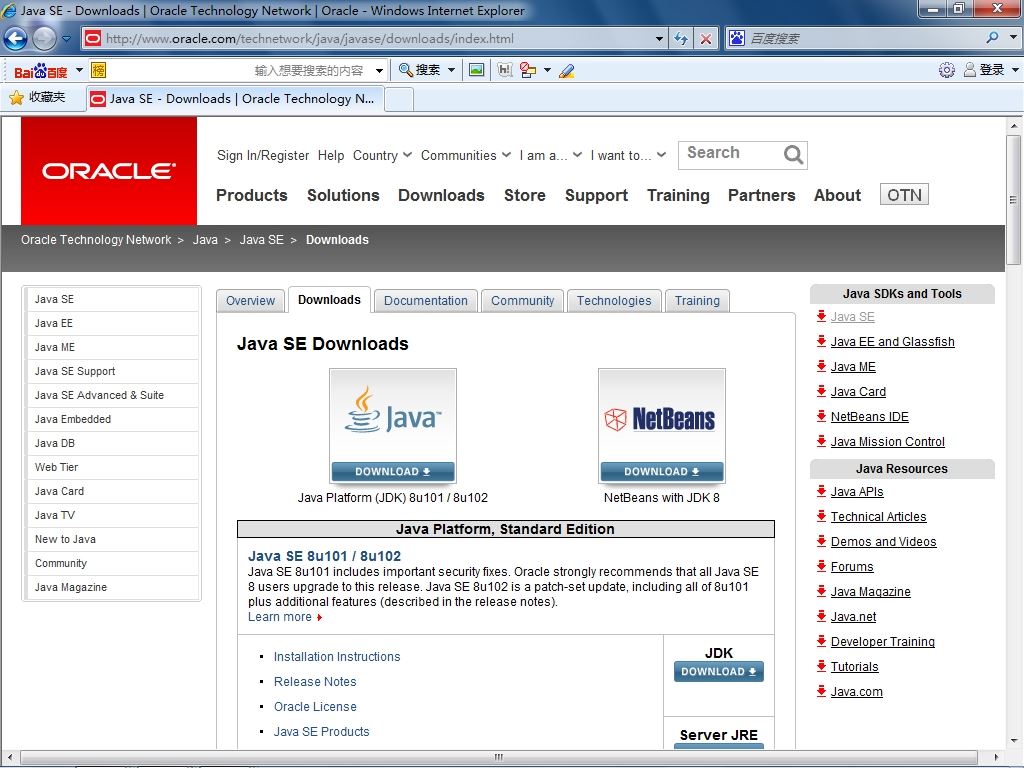Switch to the Technologies tab
Viewport: 1024px width, 768px height.
[614, 300]
